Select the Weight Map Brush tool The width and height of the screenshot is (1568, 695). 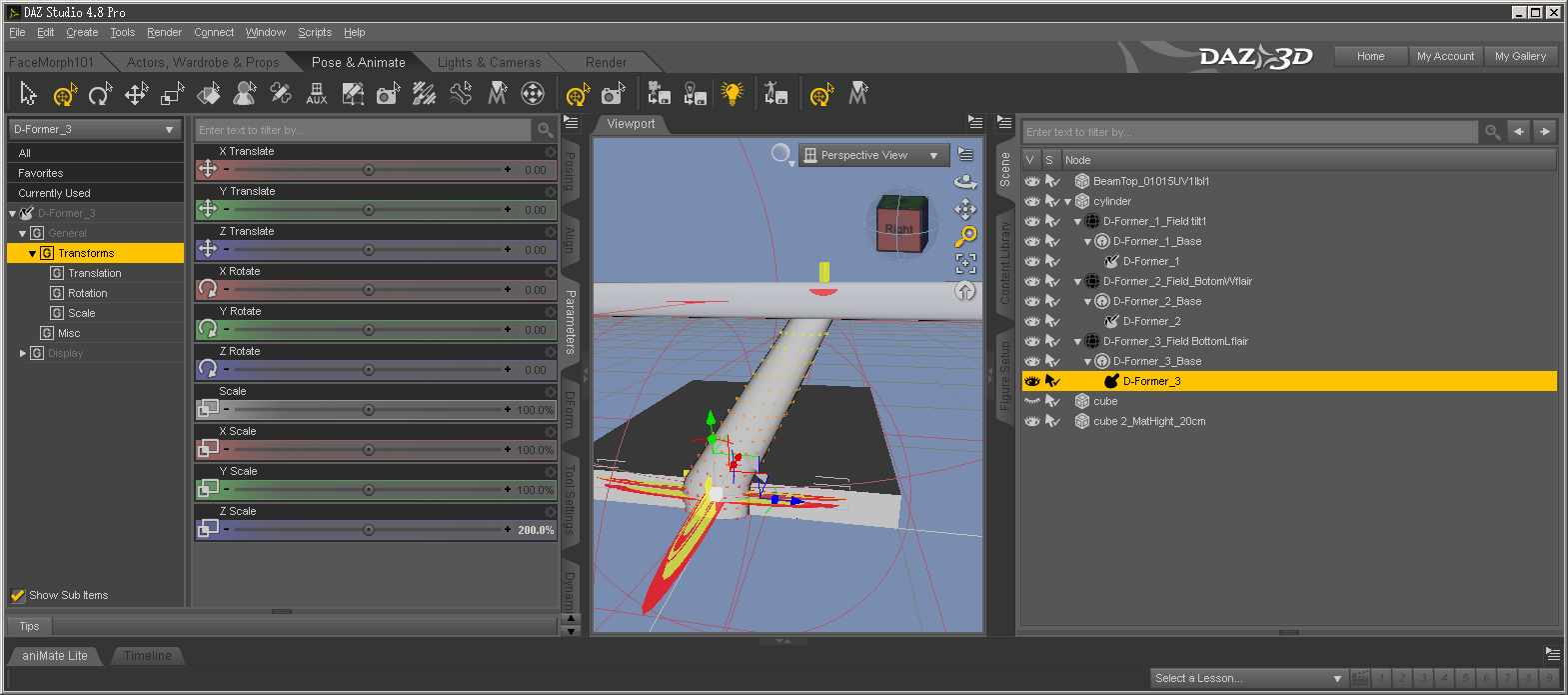point(425,94)
